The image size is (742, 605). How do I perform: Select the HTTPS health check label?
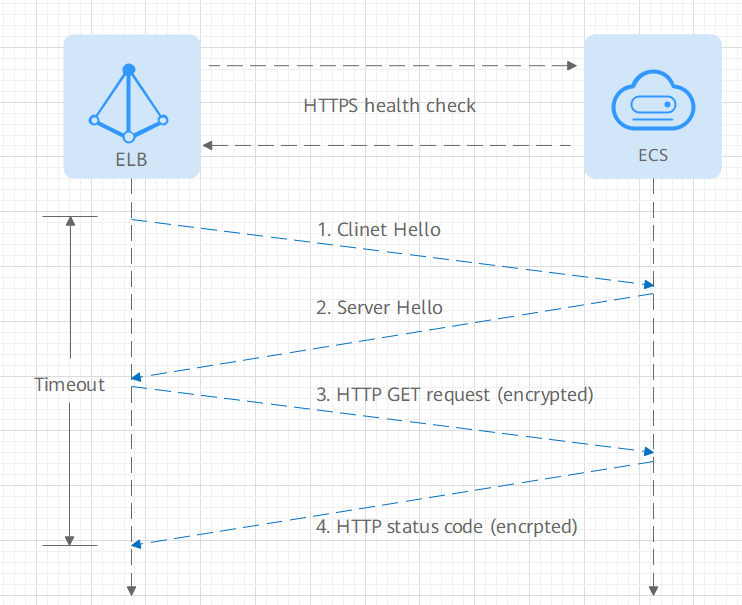390,105
